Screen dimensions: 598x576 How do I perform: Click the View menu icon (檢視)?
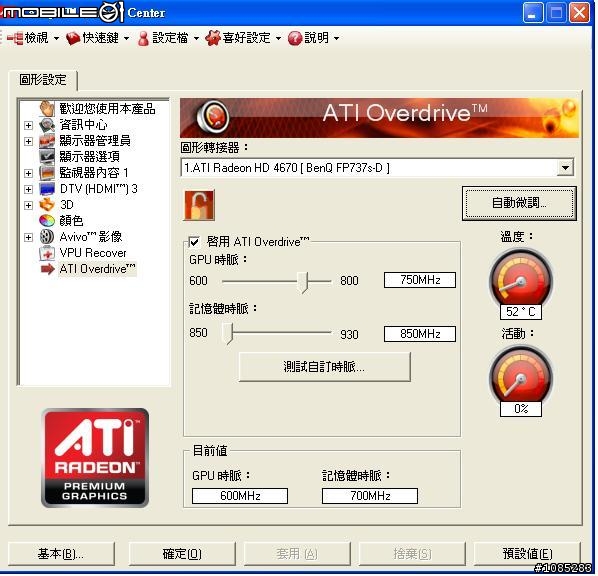15,38
